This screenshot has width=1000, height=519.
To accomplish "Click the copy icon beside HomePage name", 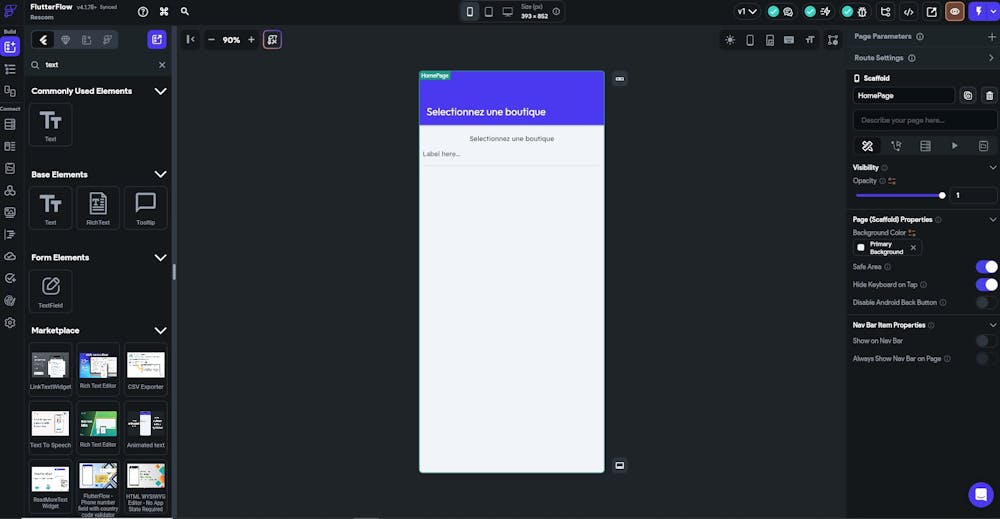I will coord(968,96).
